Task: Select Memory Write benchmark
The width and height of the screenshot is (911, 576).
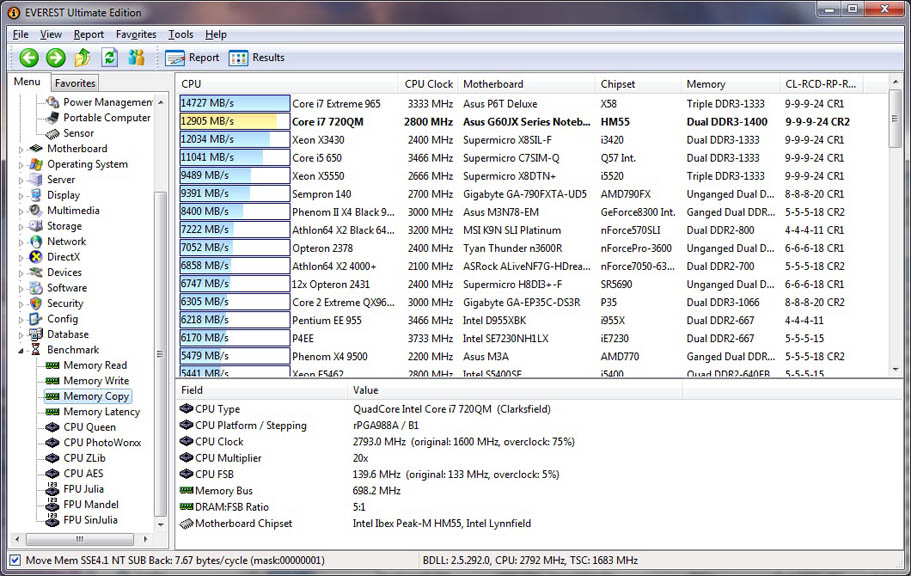Action: pos(96,381)
